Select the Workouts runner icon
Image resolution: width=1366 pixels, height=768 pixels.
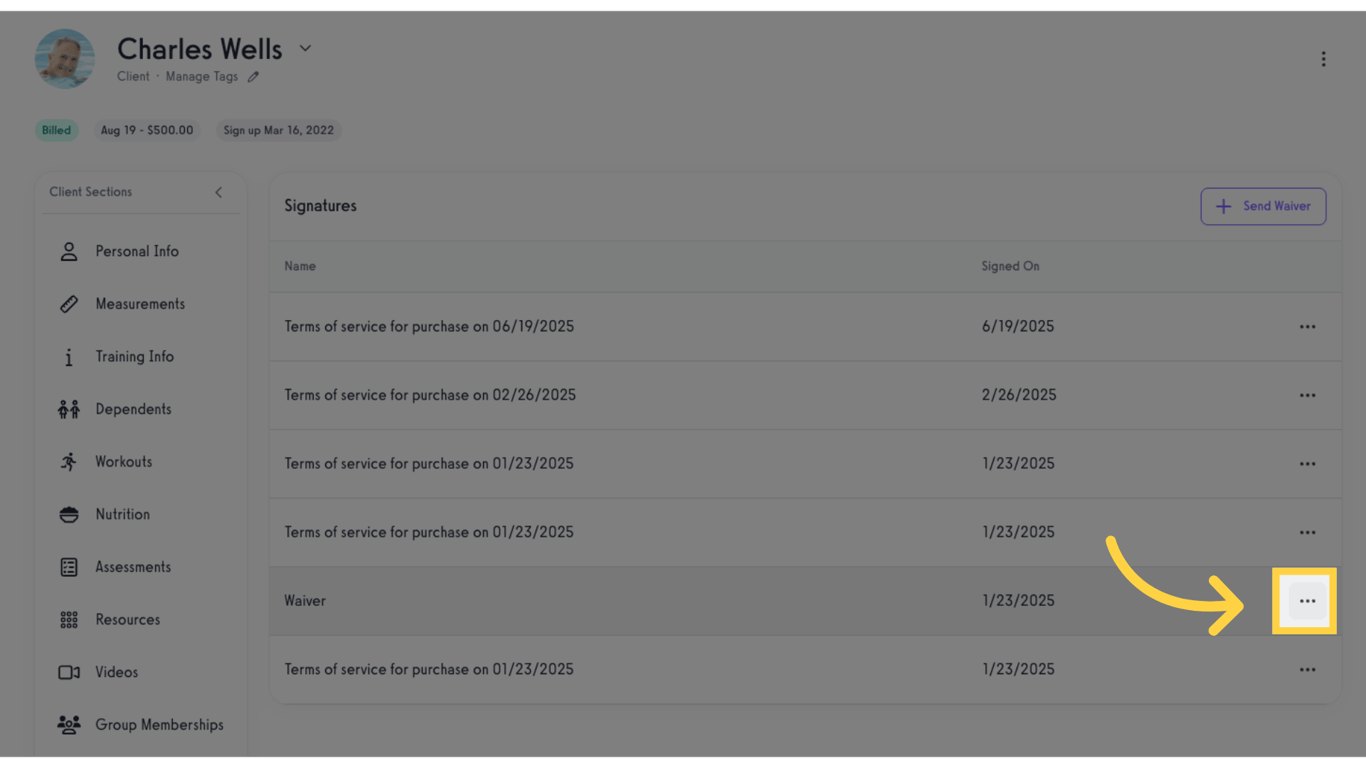coord(68,461)
